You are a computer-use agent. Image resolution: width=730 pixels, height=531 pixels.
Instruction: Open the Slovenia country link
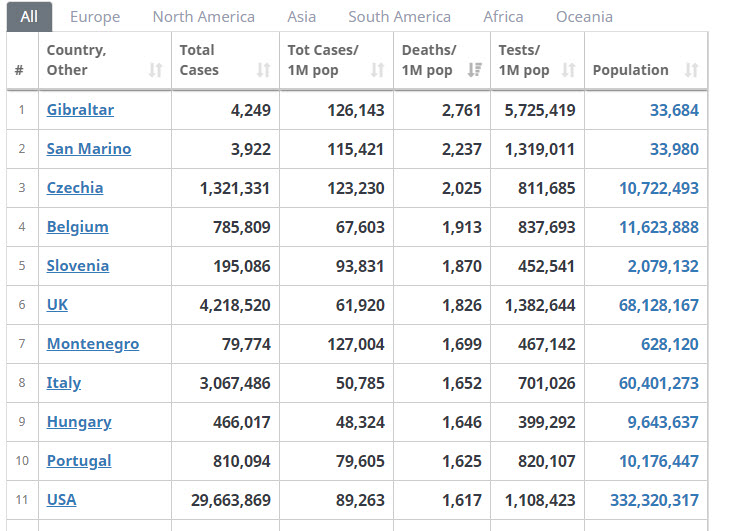coord(78,266)
